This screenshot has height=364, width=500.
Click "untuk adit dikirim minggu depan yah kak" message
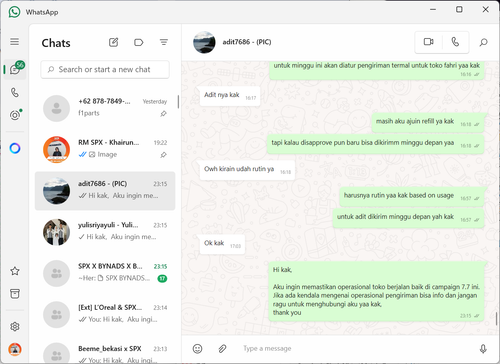point(408,218)
